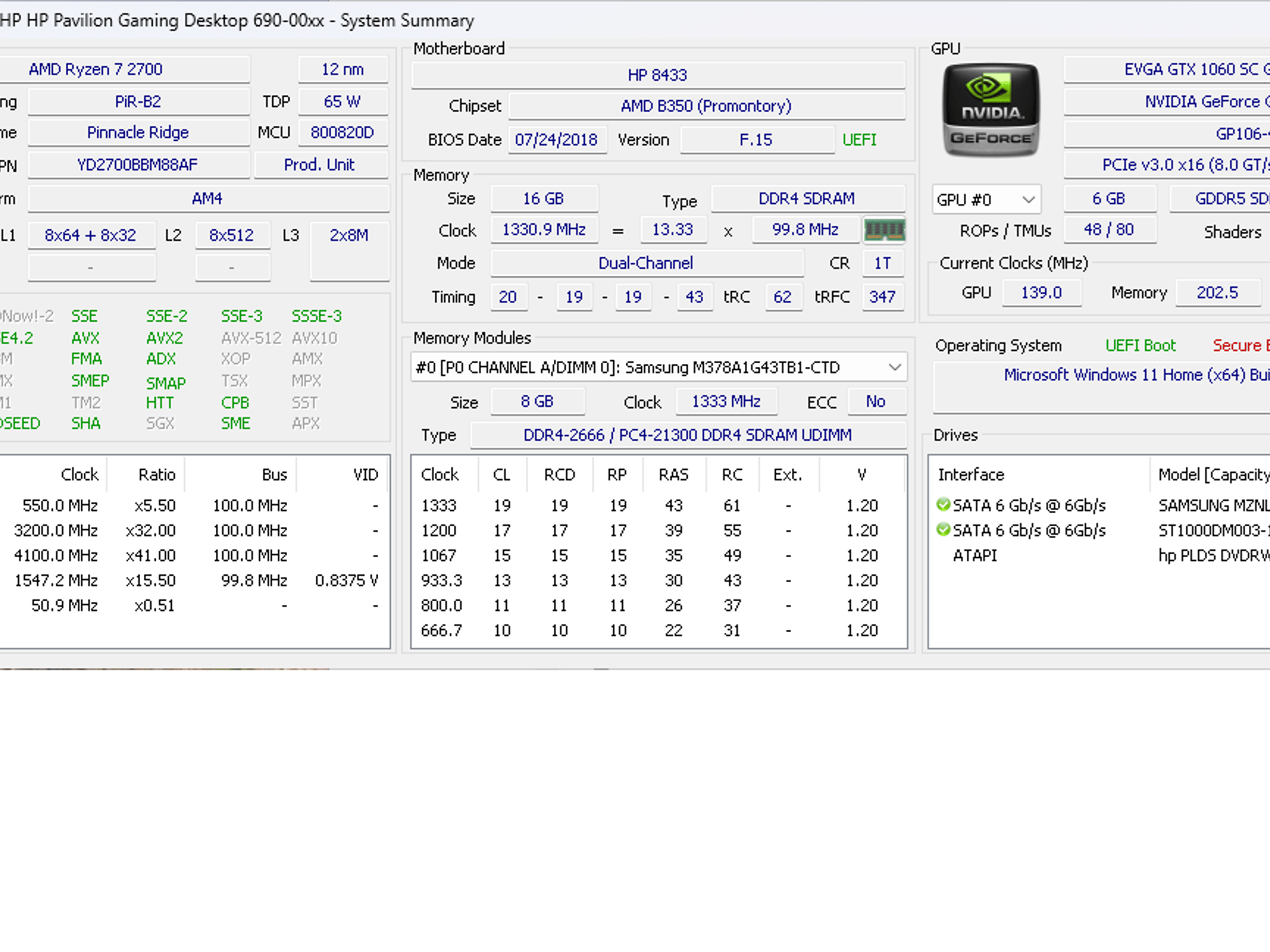Select the DDR4-2666 / PC4-21300 type field
Screen dimensions: 1270x952
[688, 435]
